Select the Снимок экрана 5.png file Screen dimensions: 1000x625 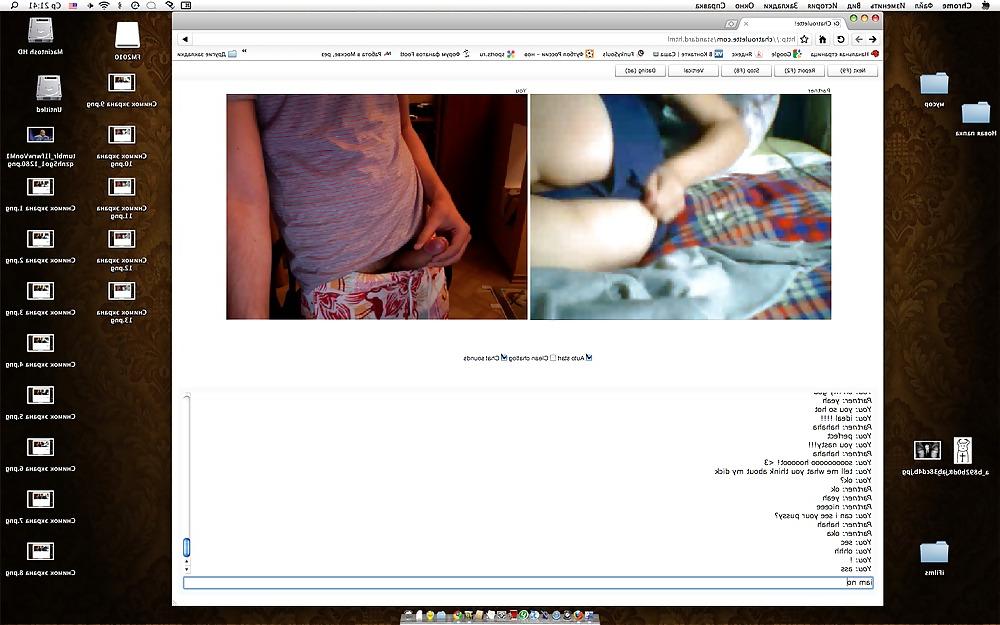(40, 395)
